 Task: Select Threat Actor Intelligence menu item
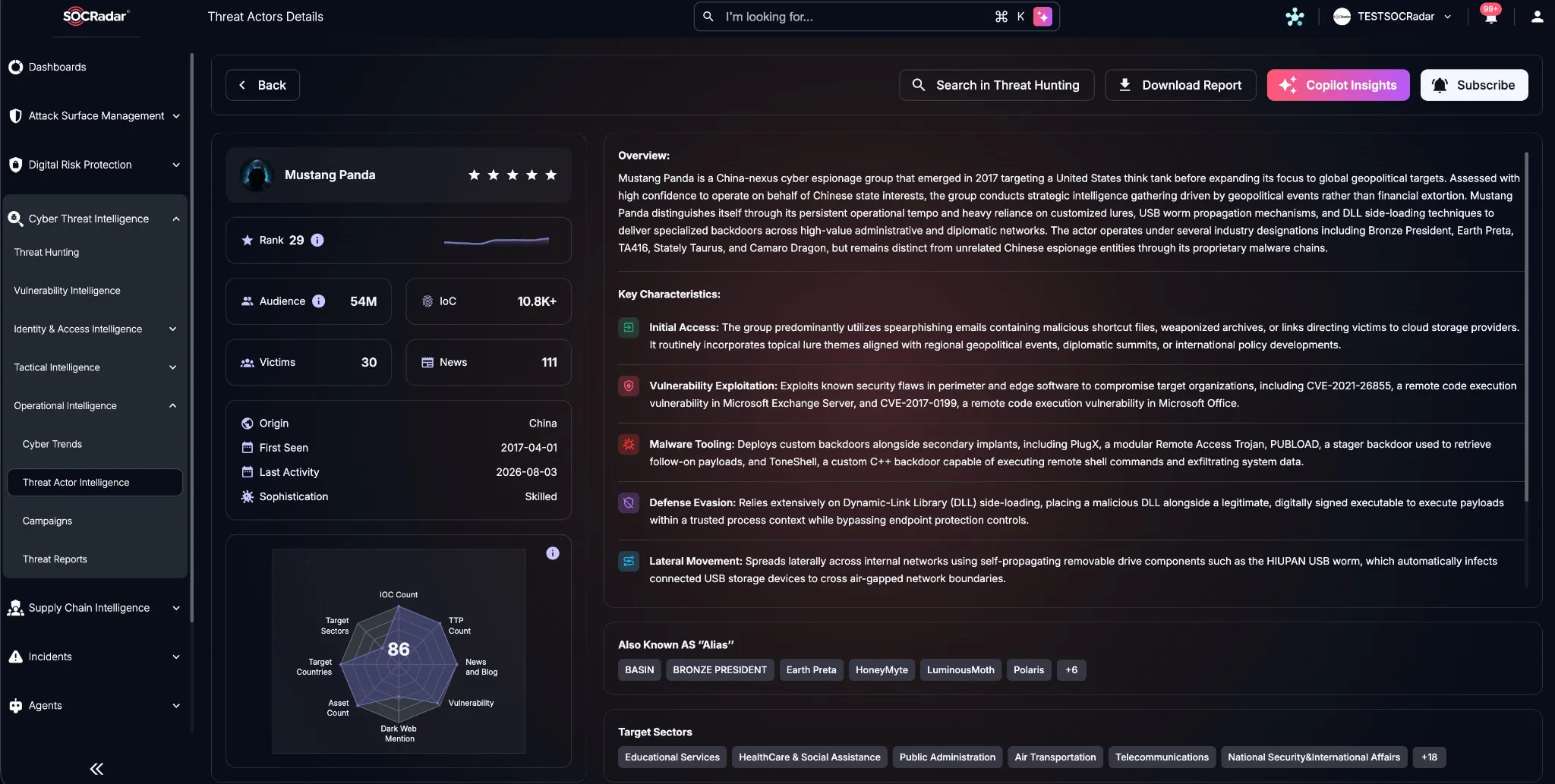pos(95,483)
